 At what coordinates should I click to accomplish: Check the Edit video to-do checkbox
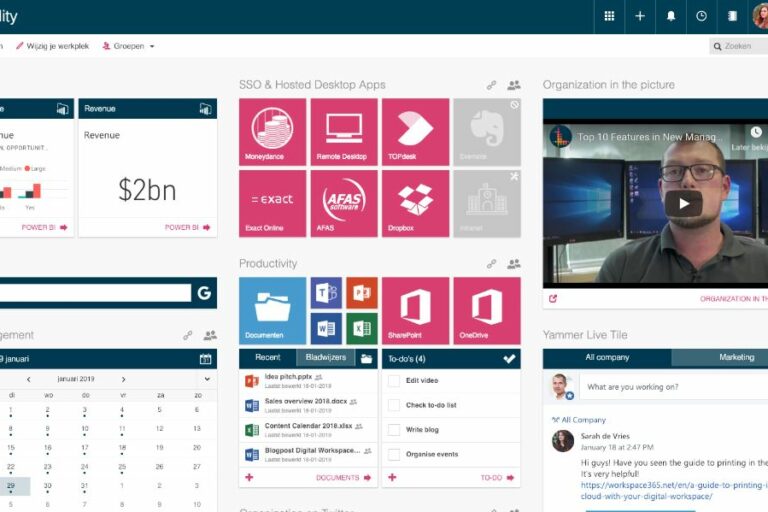click(x=394, y=381)
